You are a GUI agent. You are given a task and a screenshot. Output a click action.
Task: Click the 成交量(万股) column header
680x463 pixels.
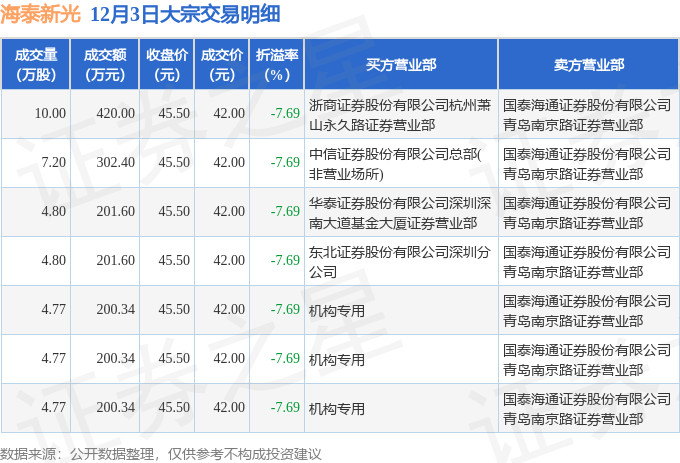click(36, 64)
